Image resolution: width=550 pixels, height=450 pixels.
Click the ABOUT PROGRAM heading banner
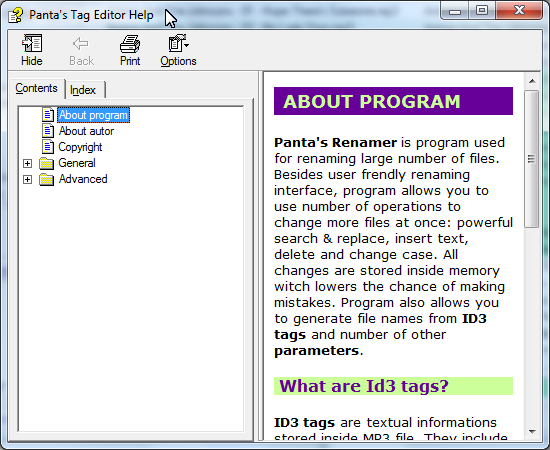[393, 101]
